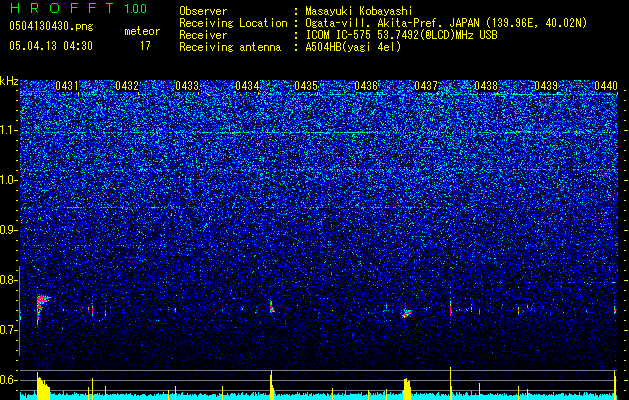
Task: Click the 0432 time marker
Action: (x=127, y=86)
